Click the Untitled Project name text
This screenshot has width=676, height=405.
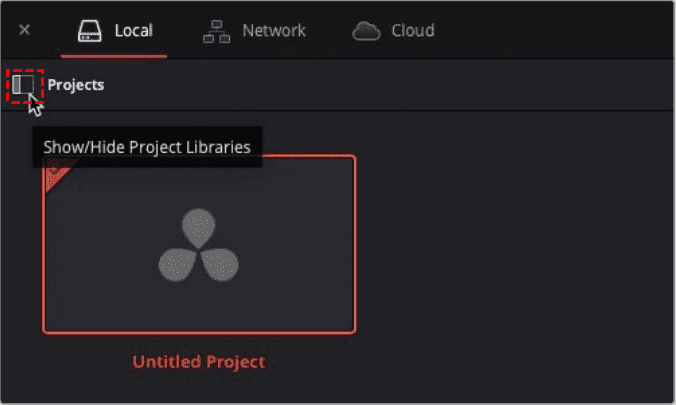199,361
